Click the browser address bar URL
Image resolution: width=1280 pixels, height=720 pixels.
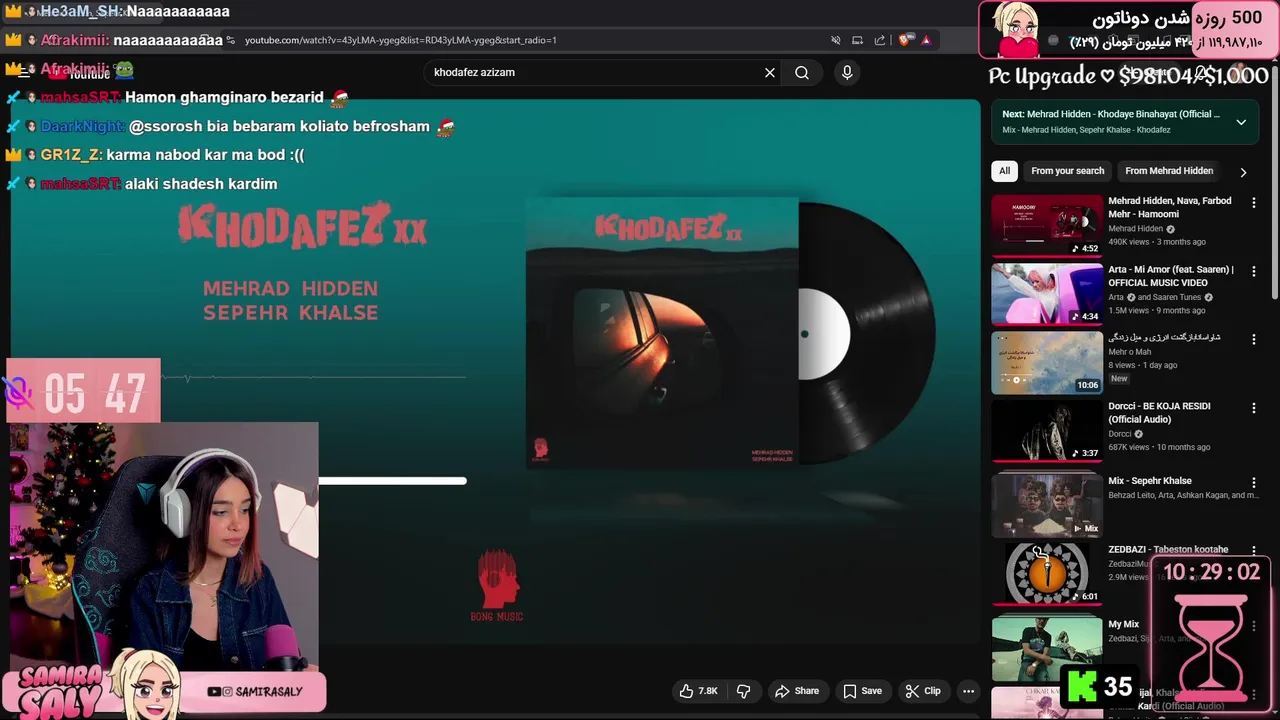click(400, 40)
